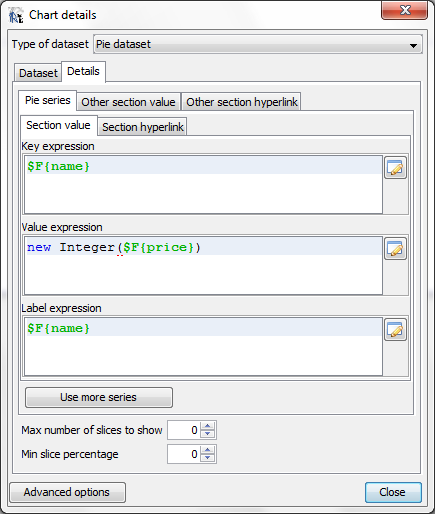The image size is (435, 514).
Task: Select the Details tab
Action: [83, 71]
